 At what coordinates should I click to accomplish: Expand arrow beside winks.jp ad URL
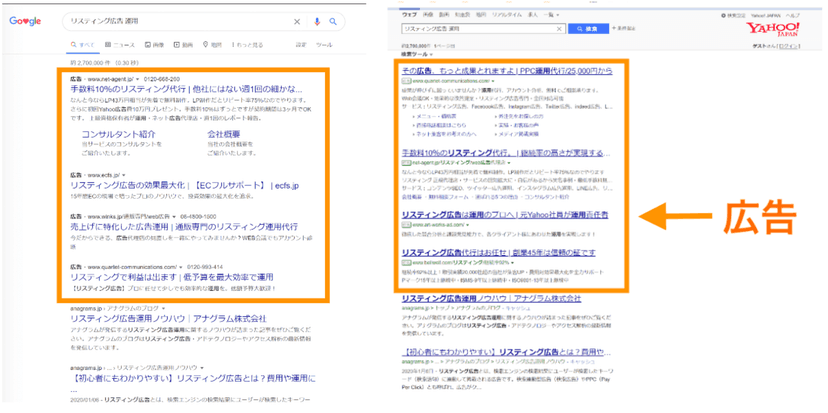pos(174,217)
